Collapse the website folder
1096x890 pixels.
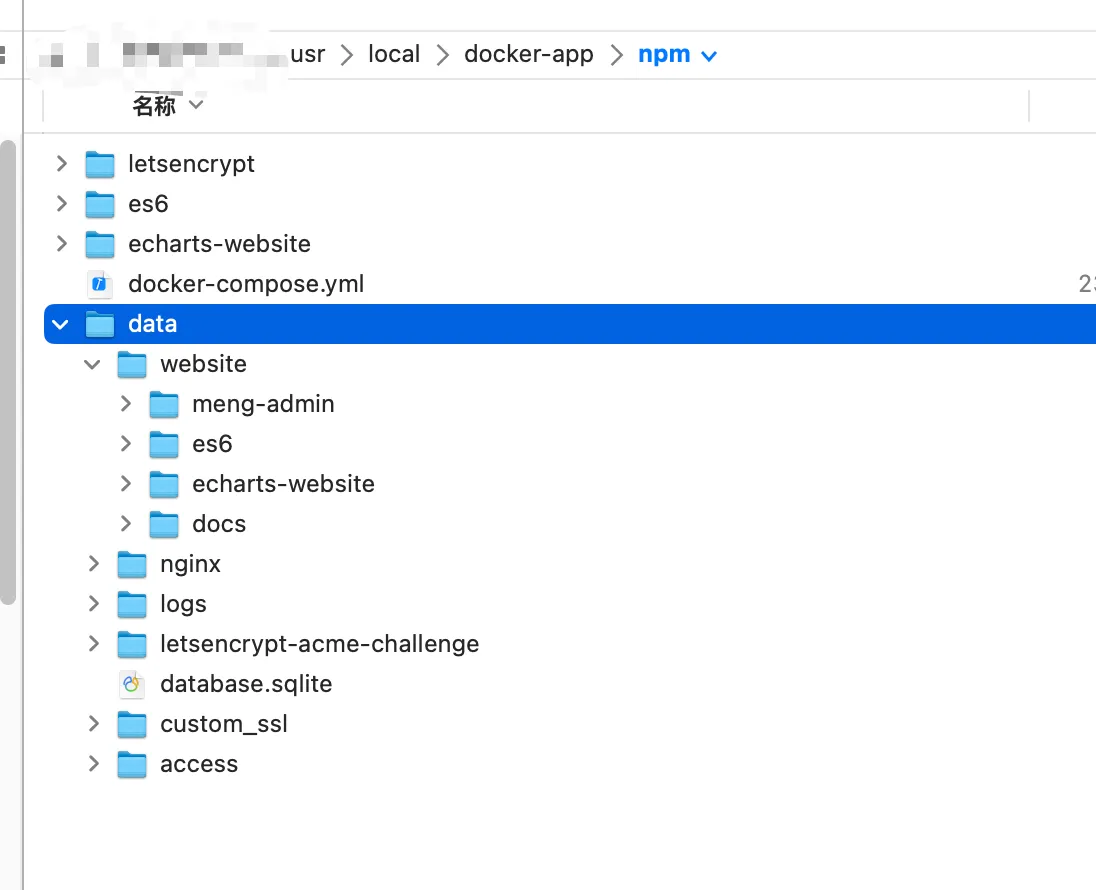(94, 364)
